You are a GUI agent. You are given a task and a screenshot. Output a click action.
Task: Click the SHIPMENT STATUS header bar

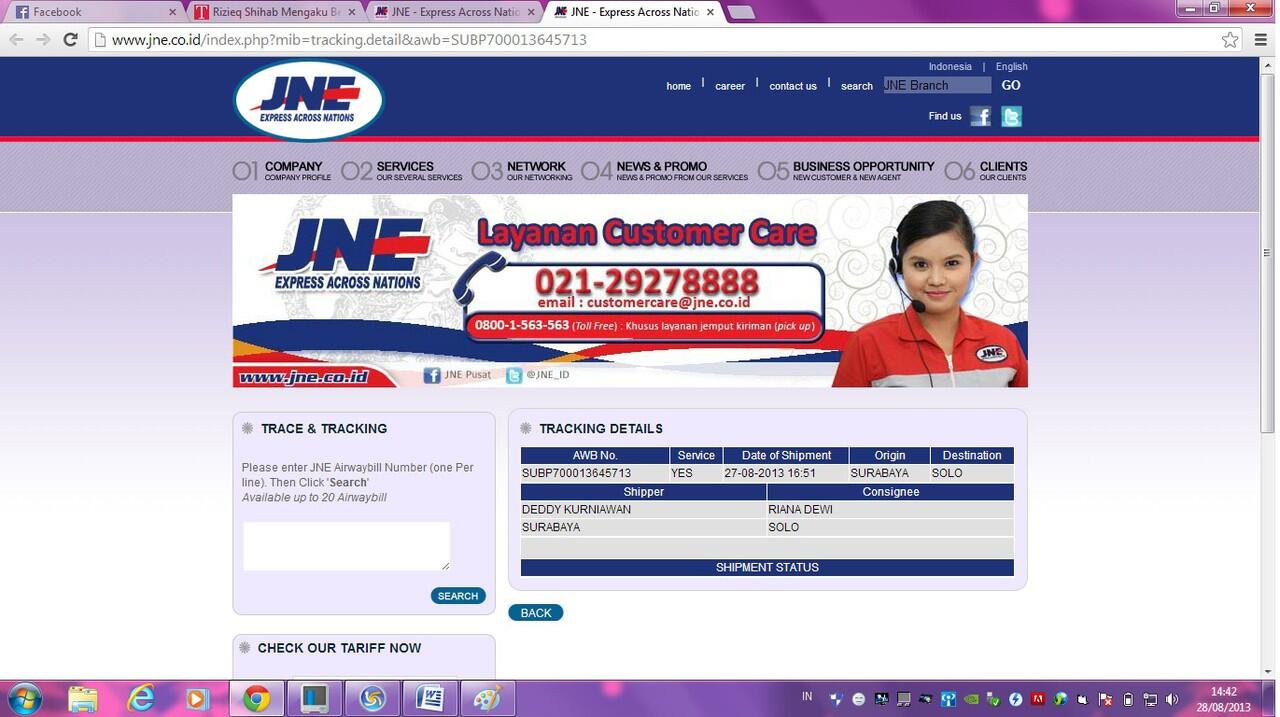pyautogui.click(x=767, y=568)
